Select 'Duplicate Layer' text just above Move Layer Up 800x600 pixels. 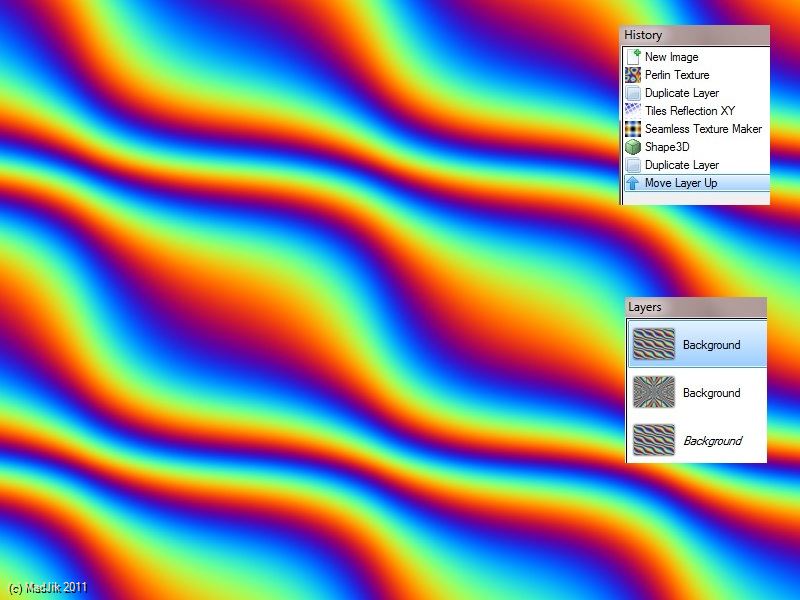pos(682,165)
